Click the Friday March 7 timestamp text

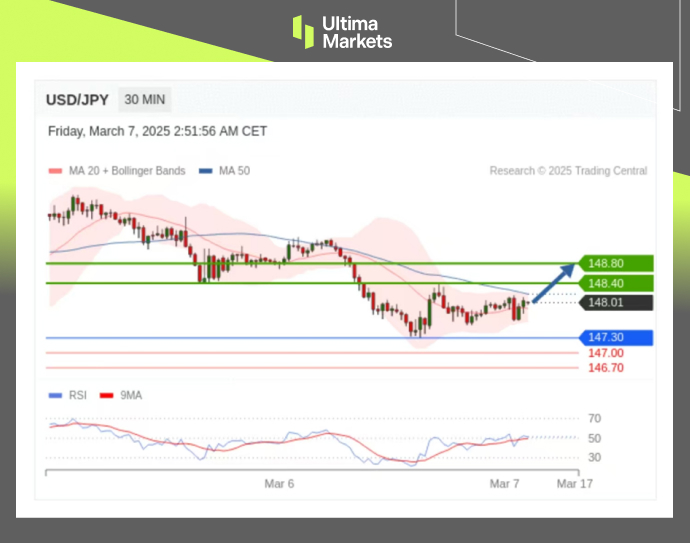point(157,131)
